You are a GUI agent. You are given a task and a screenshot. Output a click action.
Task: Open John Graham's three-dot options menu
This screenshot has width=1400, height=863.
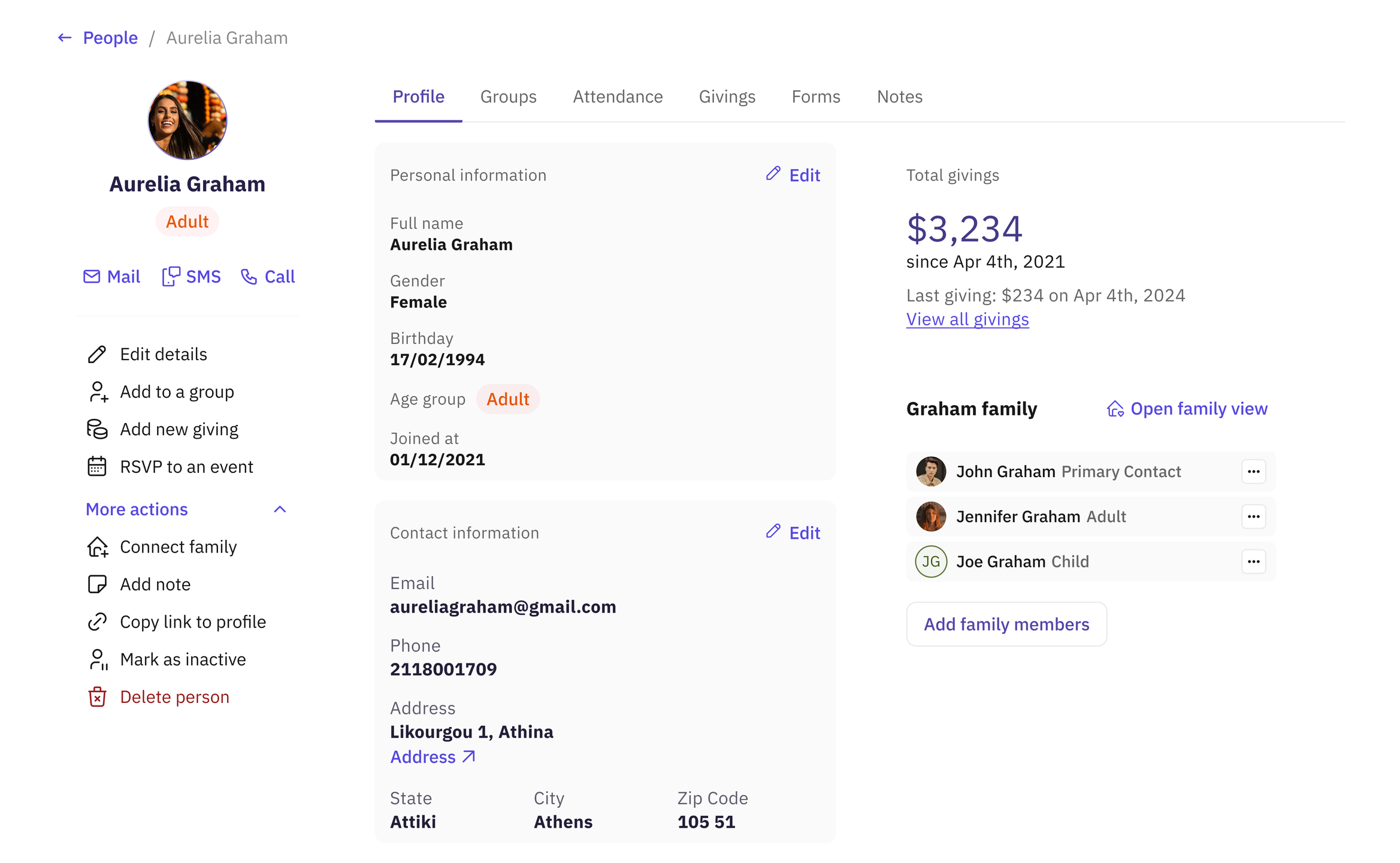click(1253, 472)
